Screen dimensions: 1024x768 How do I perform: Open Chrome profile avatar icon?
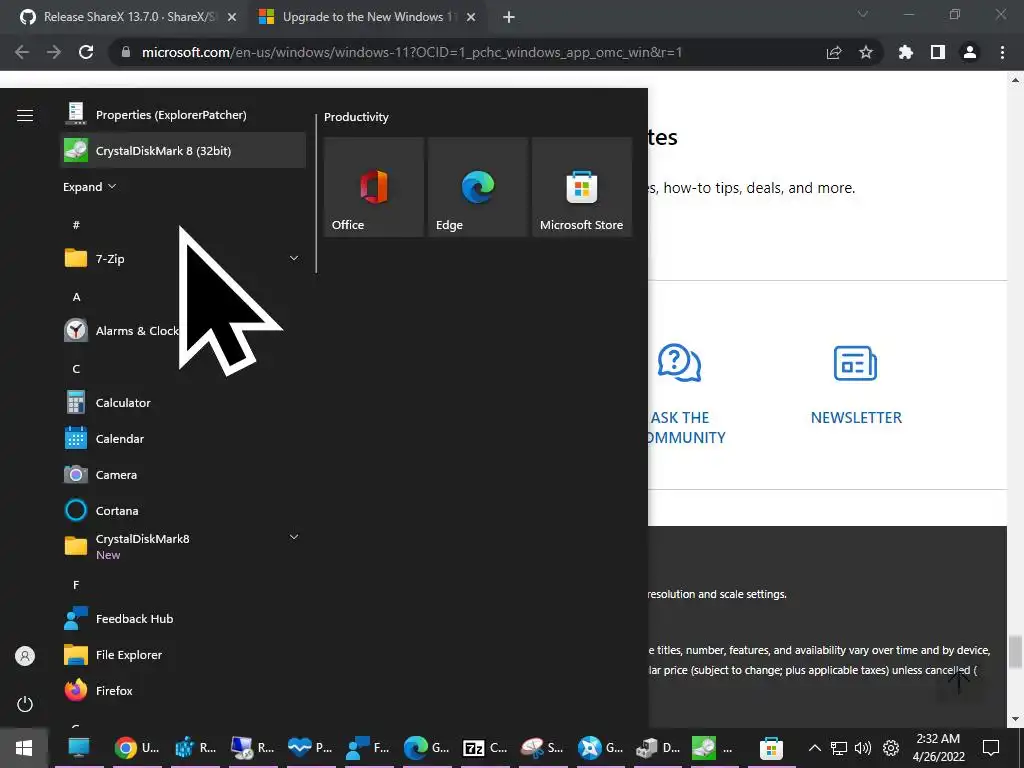coord(970,52)
